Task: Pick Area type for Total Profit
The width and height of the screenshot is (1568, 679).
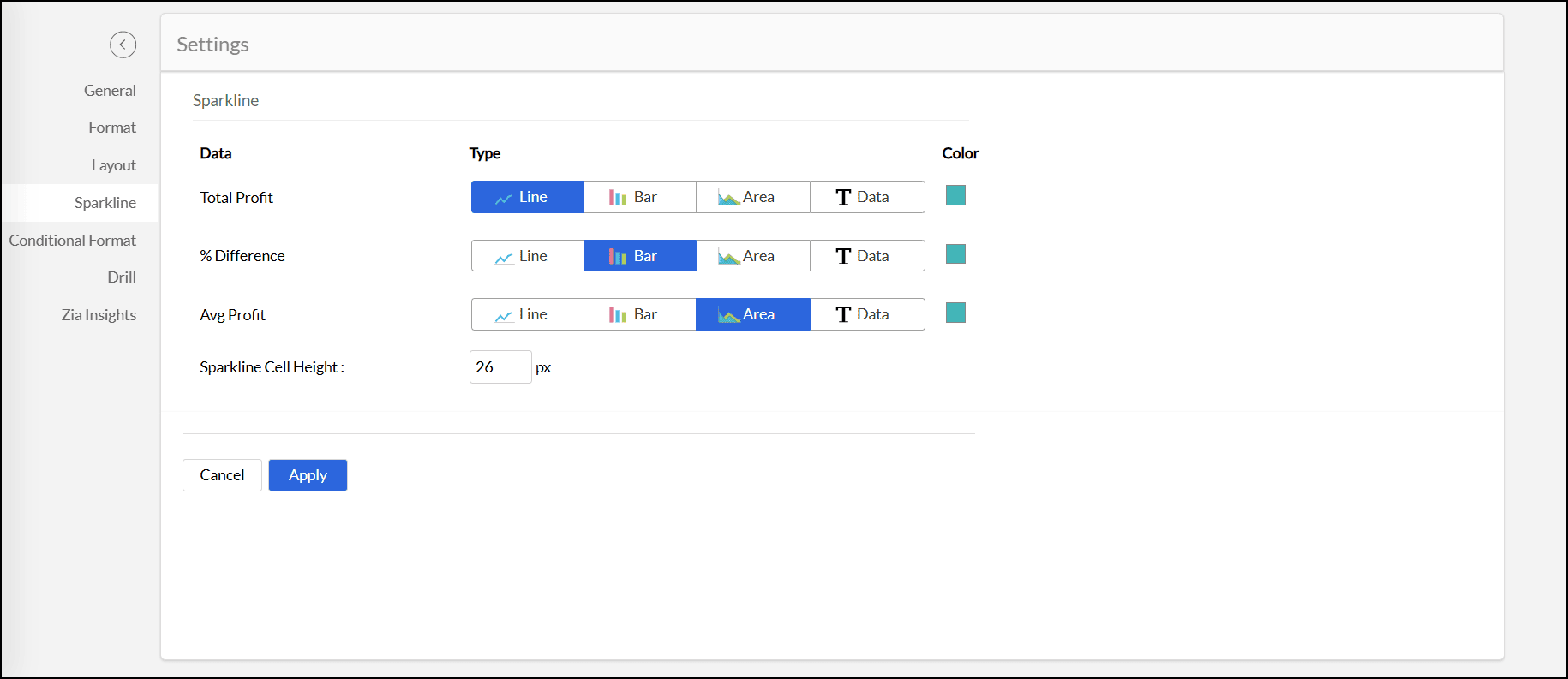Action: click(x=752, y=197)
